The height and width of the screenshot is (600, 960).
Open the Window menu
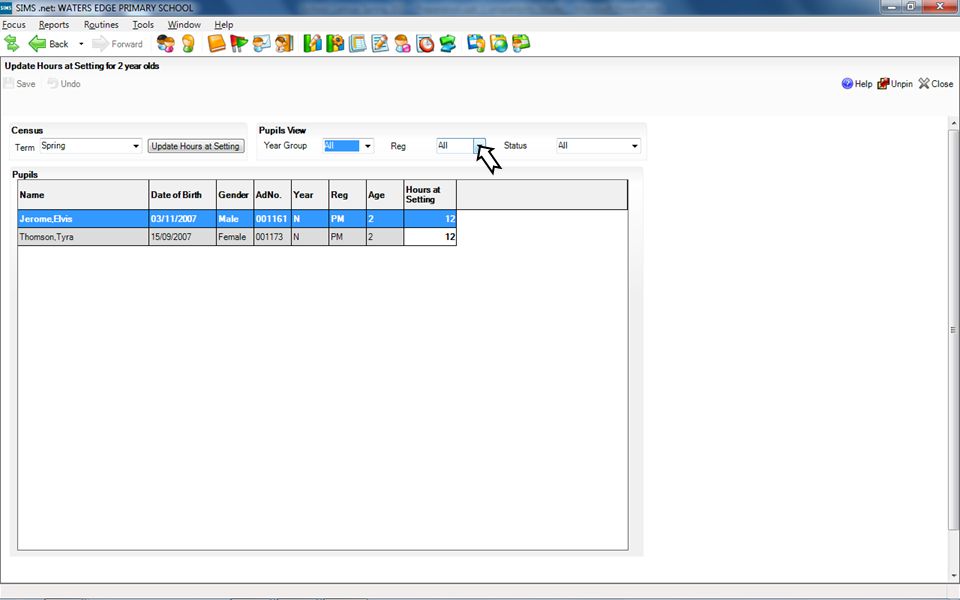tap(184, 24)
